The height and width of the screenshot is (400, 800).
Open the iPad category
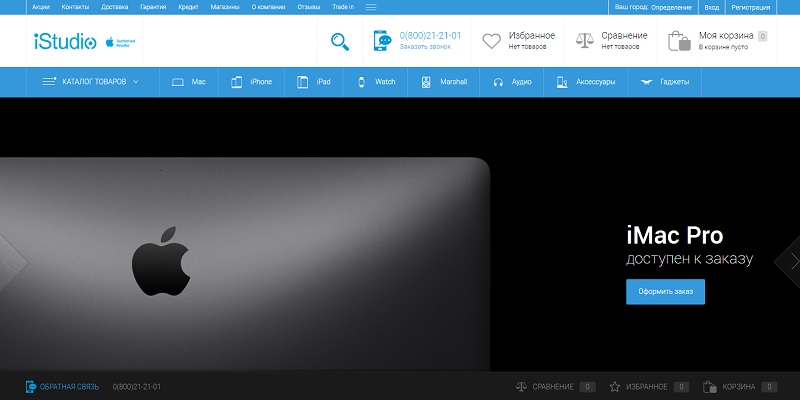323,82
